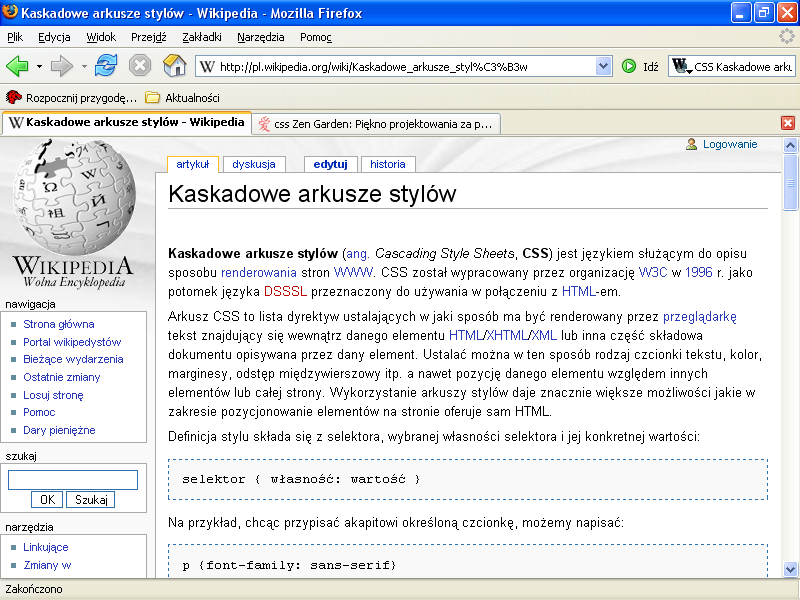The image size is (800, 600).
Task: Click the Szukaj search button
Action: [91, 499]
